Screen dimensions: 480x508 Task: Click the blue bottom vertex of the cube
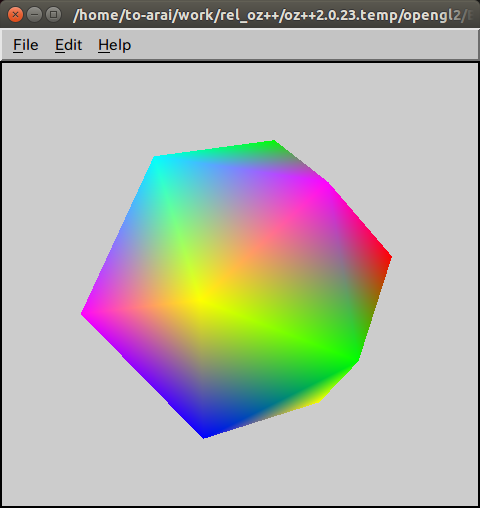205,435
